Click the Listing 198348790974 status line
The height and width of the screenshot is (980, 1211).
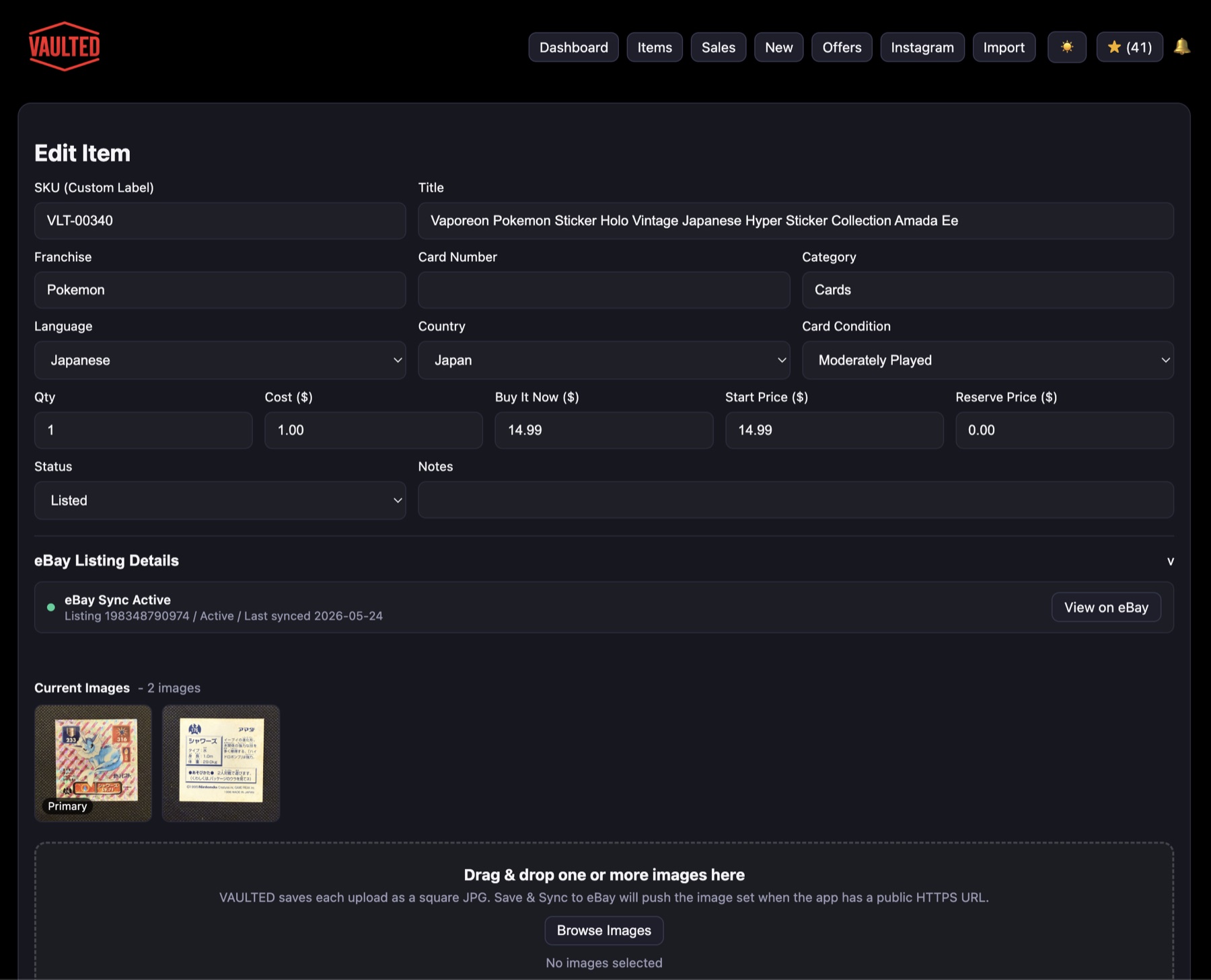point(223,616)
